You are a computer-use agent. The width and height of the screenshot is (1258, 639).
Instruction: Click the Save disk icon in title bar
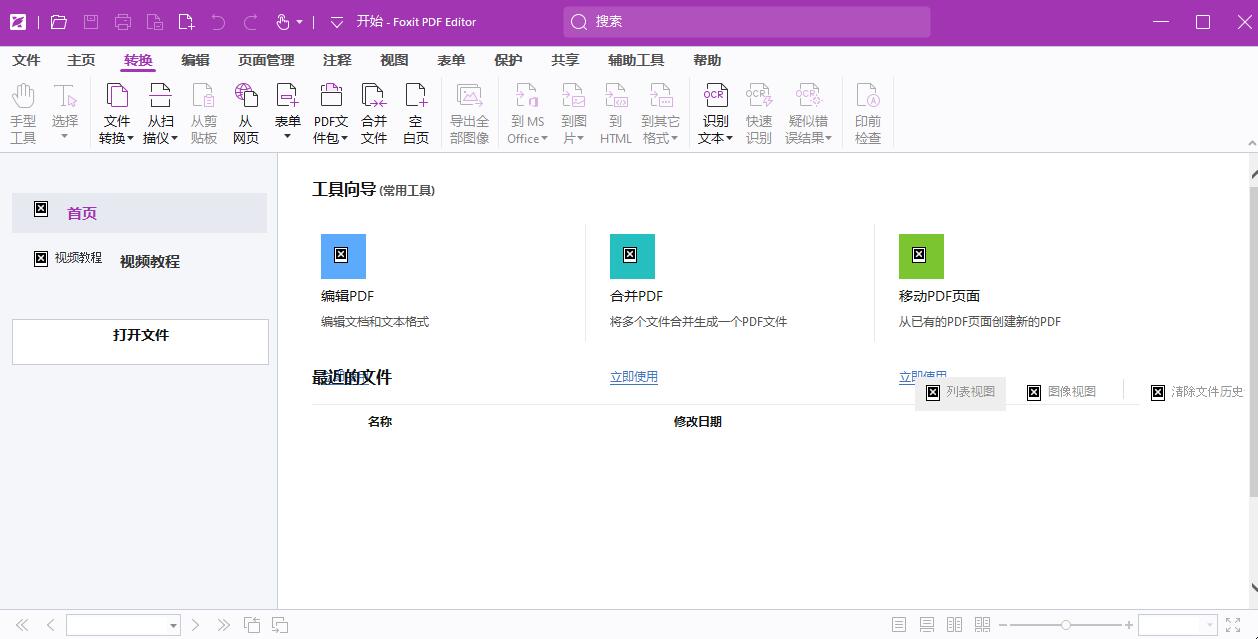(x=91, y=22)
